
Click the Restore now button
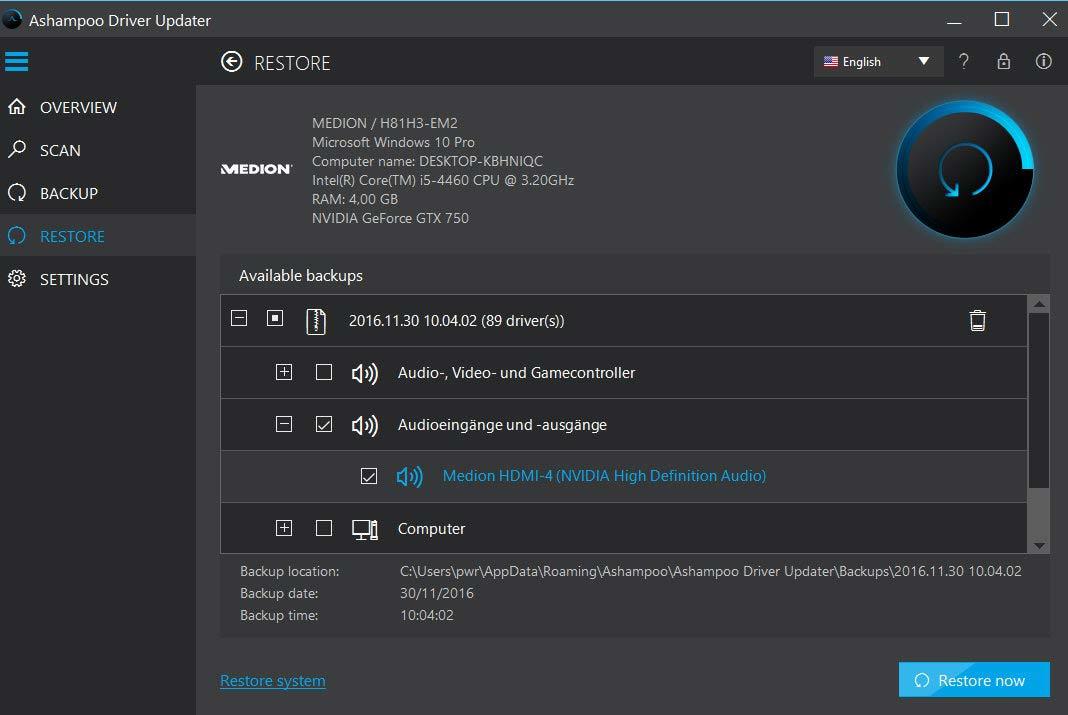coord(974,680)
